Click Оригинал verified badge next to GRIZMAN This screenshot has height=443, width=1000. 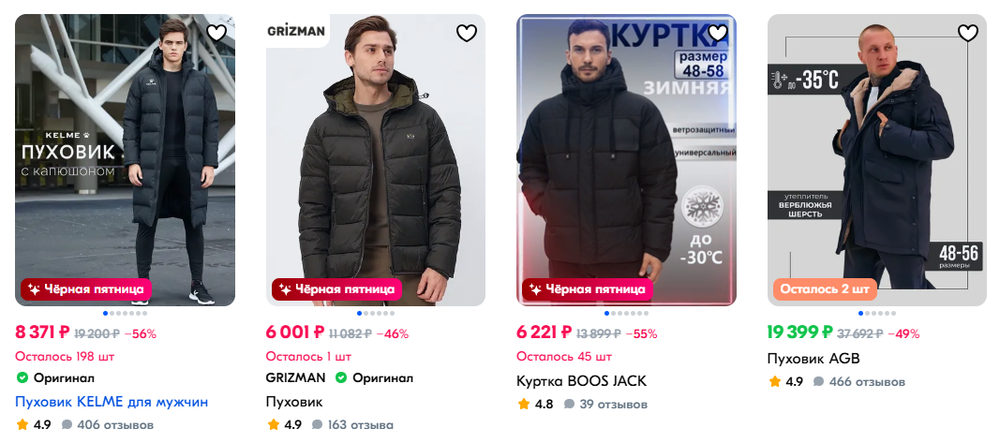pos(376,378)
